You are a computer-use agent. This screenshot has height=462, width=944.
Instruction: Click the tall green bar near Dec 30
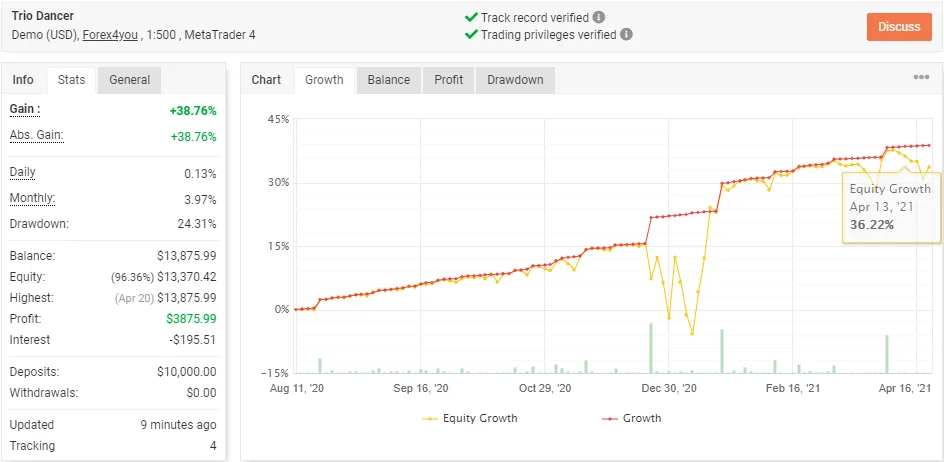(x=651, y=348)
